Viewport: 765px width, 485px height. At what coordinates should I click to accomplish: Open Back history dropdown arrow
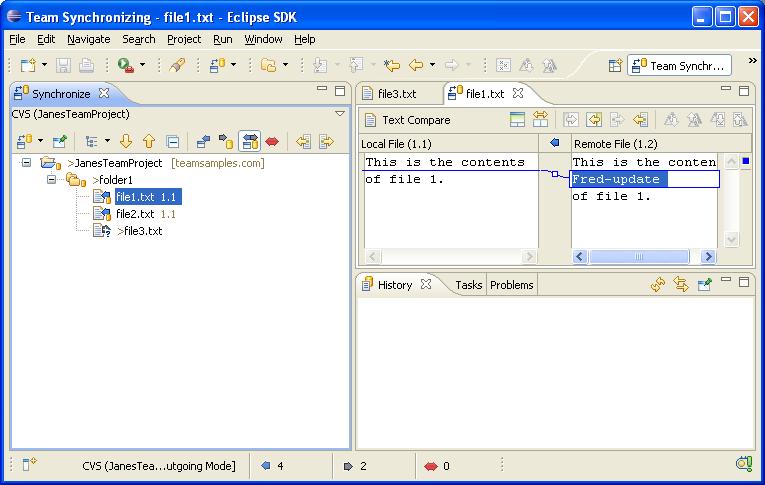tap(432, 64)
